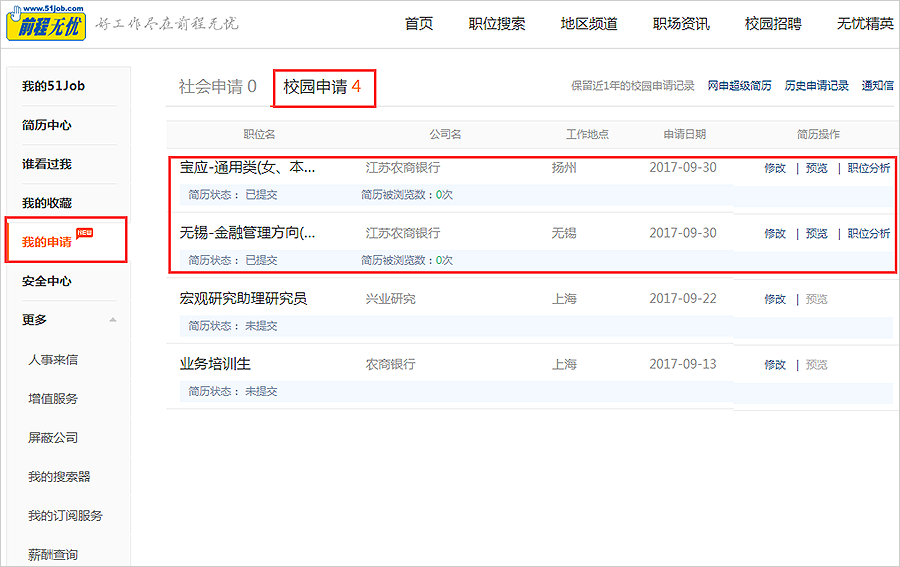
Task: Click 预览 for 业务培训生 application
Action: point(817,364)
